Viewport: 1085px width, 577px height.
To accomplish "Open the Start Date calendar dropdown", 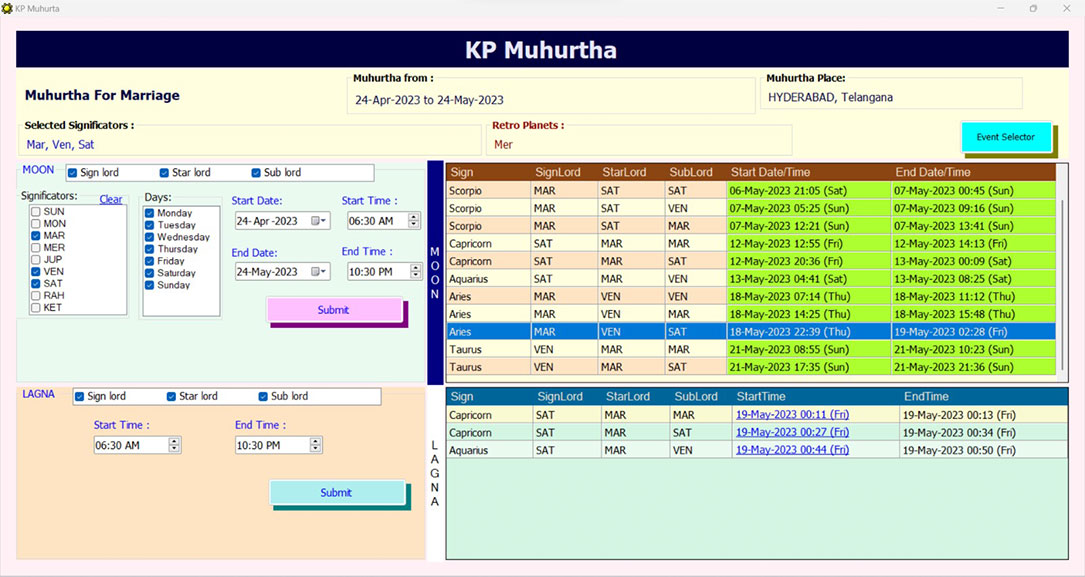I will [320, 221].
